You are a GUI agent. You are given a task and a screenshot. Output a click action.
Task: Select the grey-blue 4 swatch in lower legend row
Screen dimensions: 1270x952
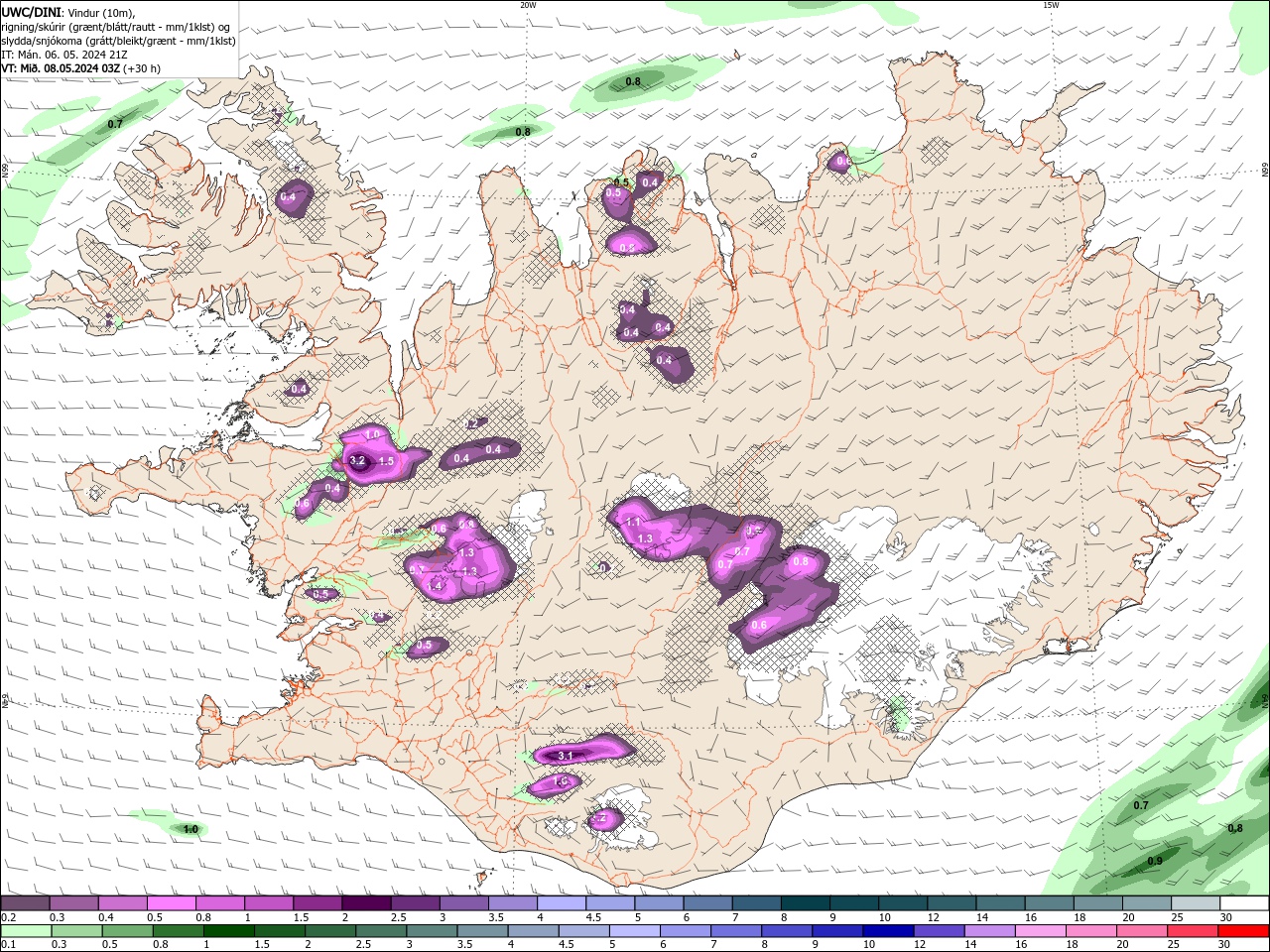coord(533,931)
